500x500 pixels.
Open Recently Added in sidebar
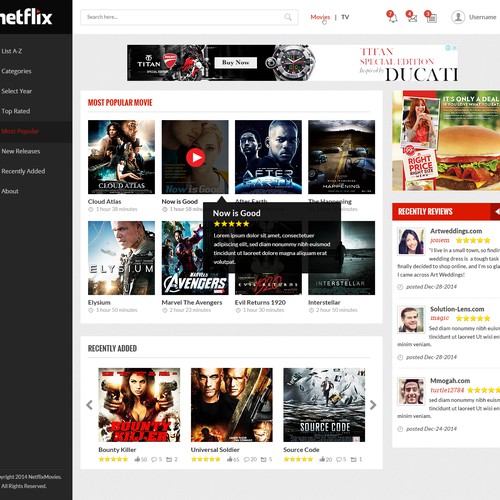point(23,171)
